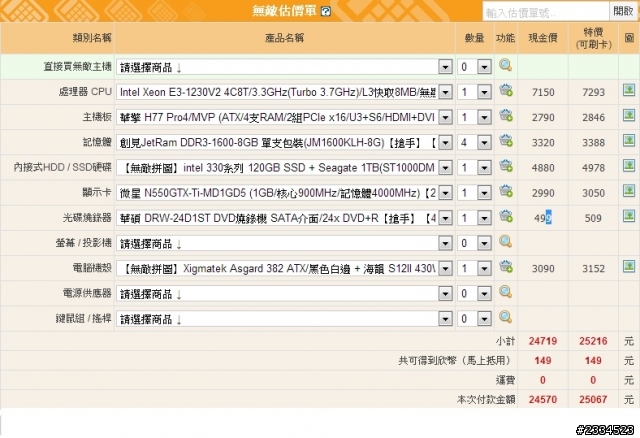The width and height of the screenshot is (640, 438).
Task: Open 螢幕 / 投影機 product dropdown
Action: 284,244
